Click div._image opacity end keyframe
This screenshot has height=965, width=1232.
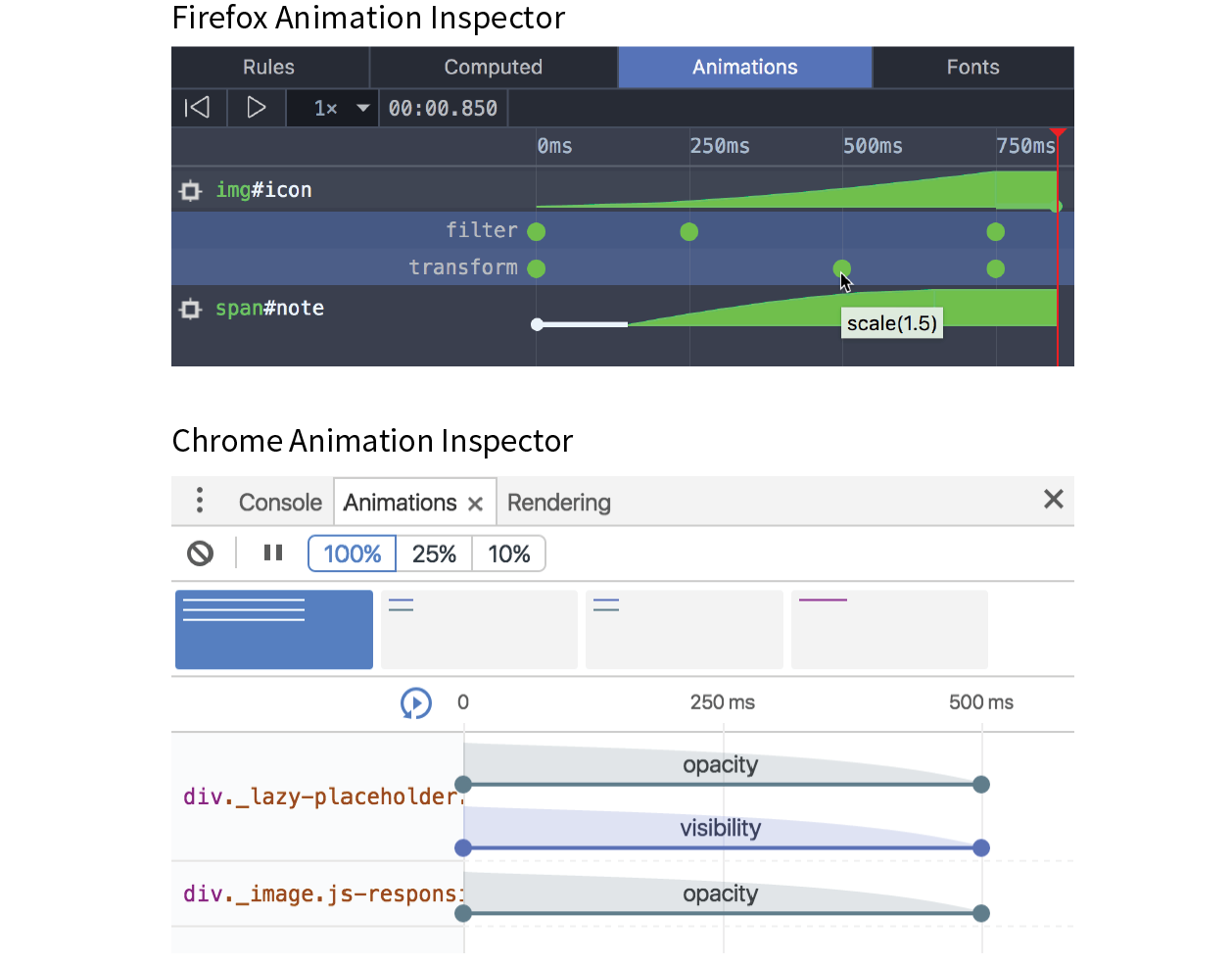(981, 914)
